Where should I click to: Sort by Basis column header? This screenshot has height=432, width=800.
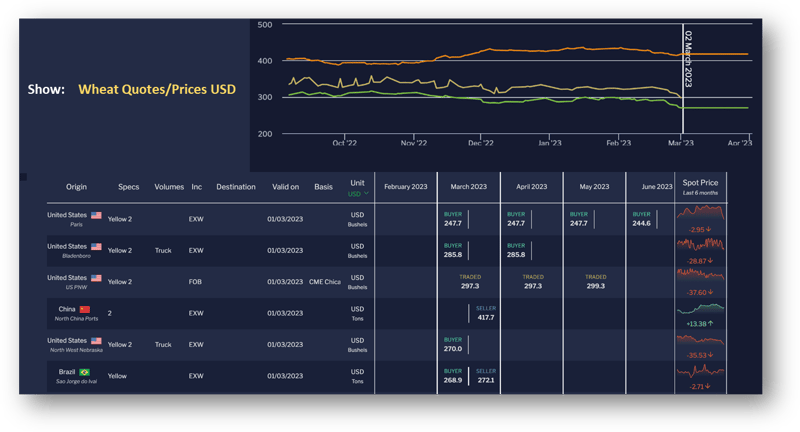click(323, 187)
